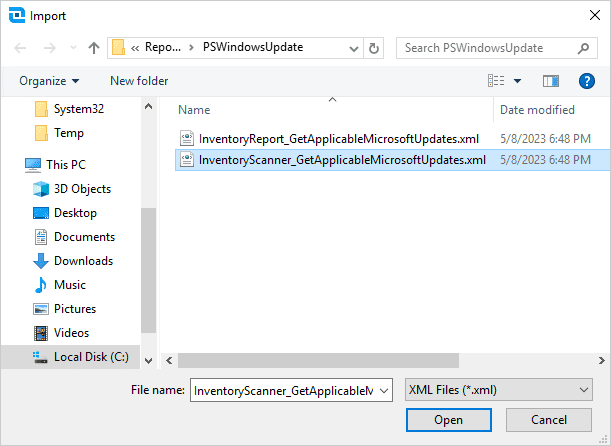
Task: Click the Documents page icon
Action: click(41, 237)
